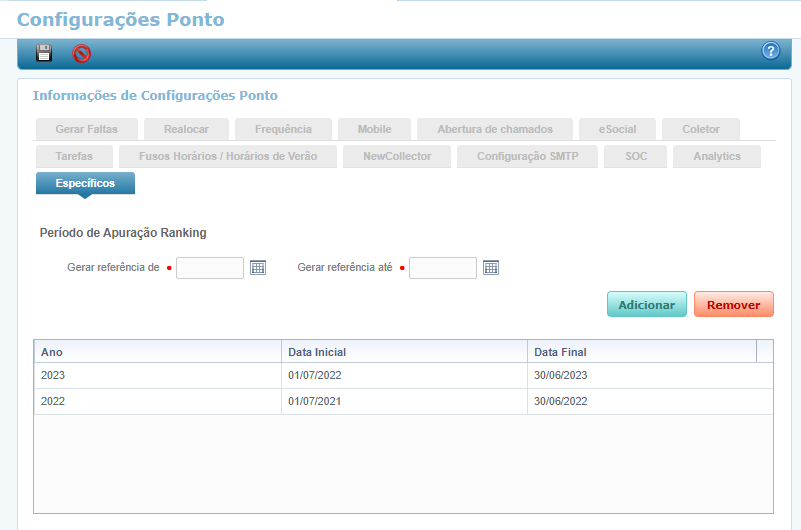Open calendar for Gerar referência de
801x530 pixels.
click(258, 268)
